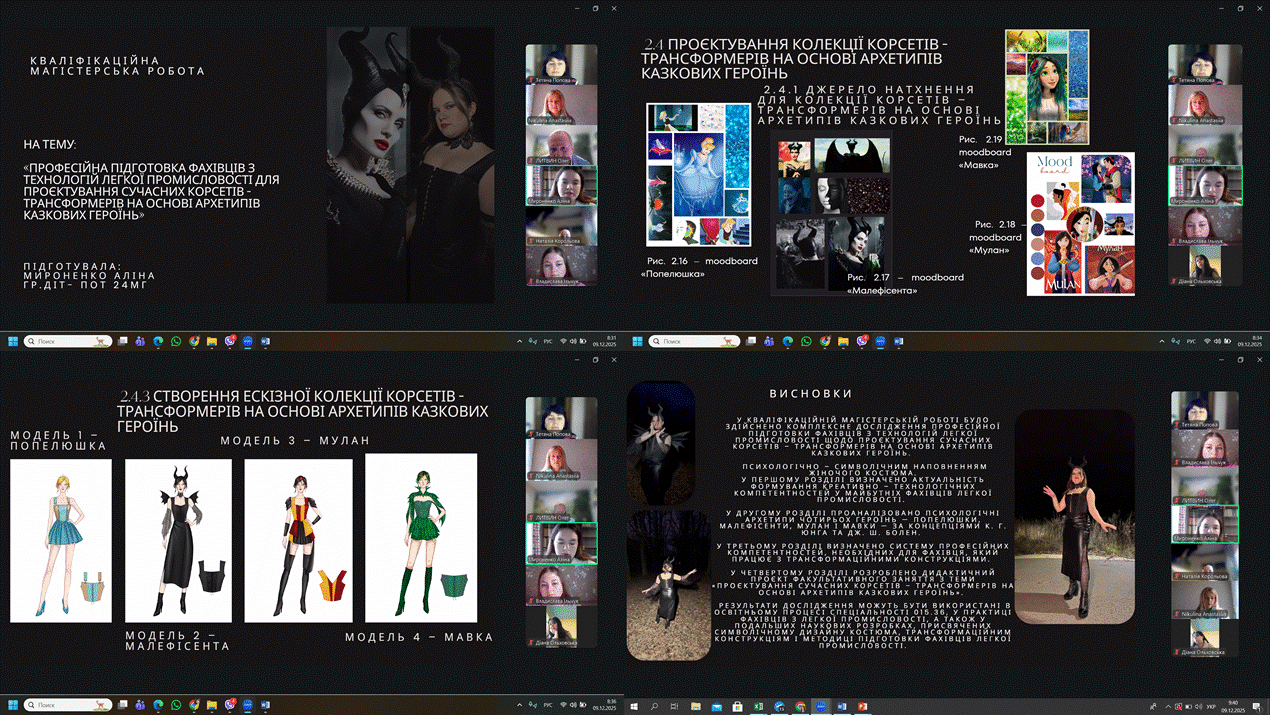Click the Task View taskbar icon
Viewport: 1280px width, 720px height.
coord(675,707)
